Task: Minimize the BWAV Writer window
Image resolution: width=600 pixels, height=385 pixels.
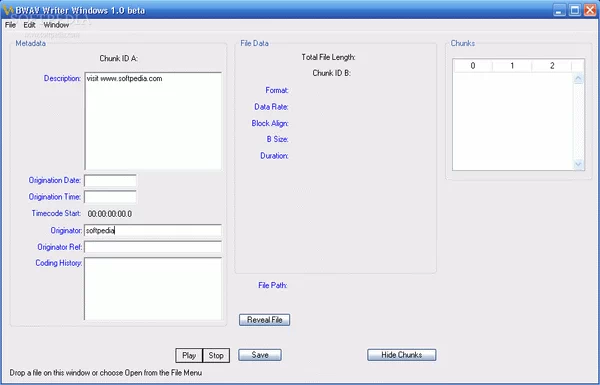Action: tap(559, 10)
